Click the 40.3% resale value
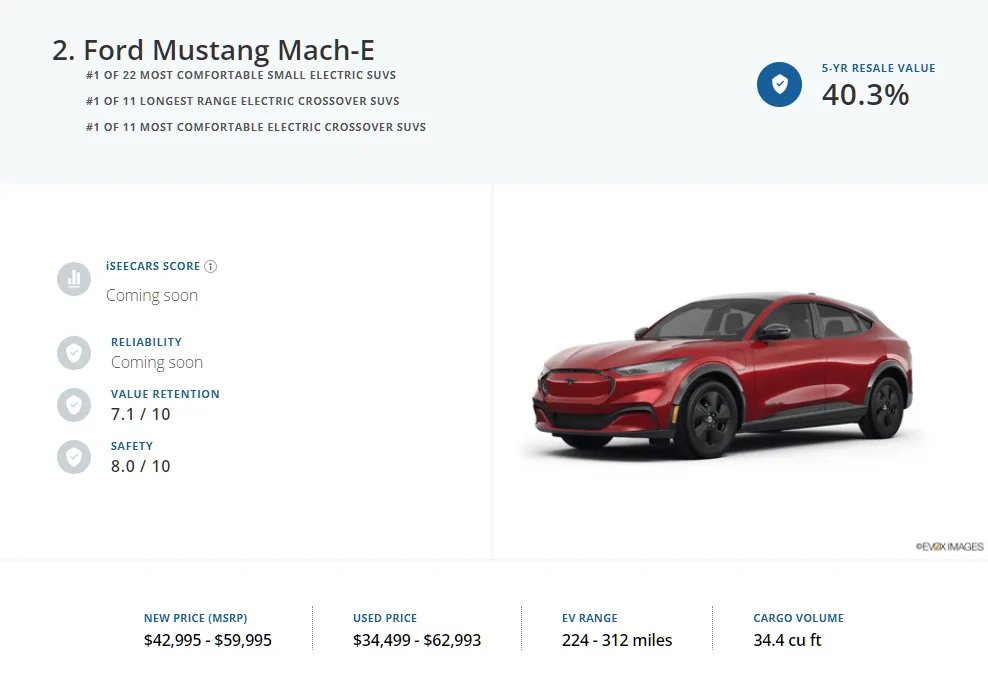 [865, 95]
